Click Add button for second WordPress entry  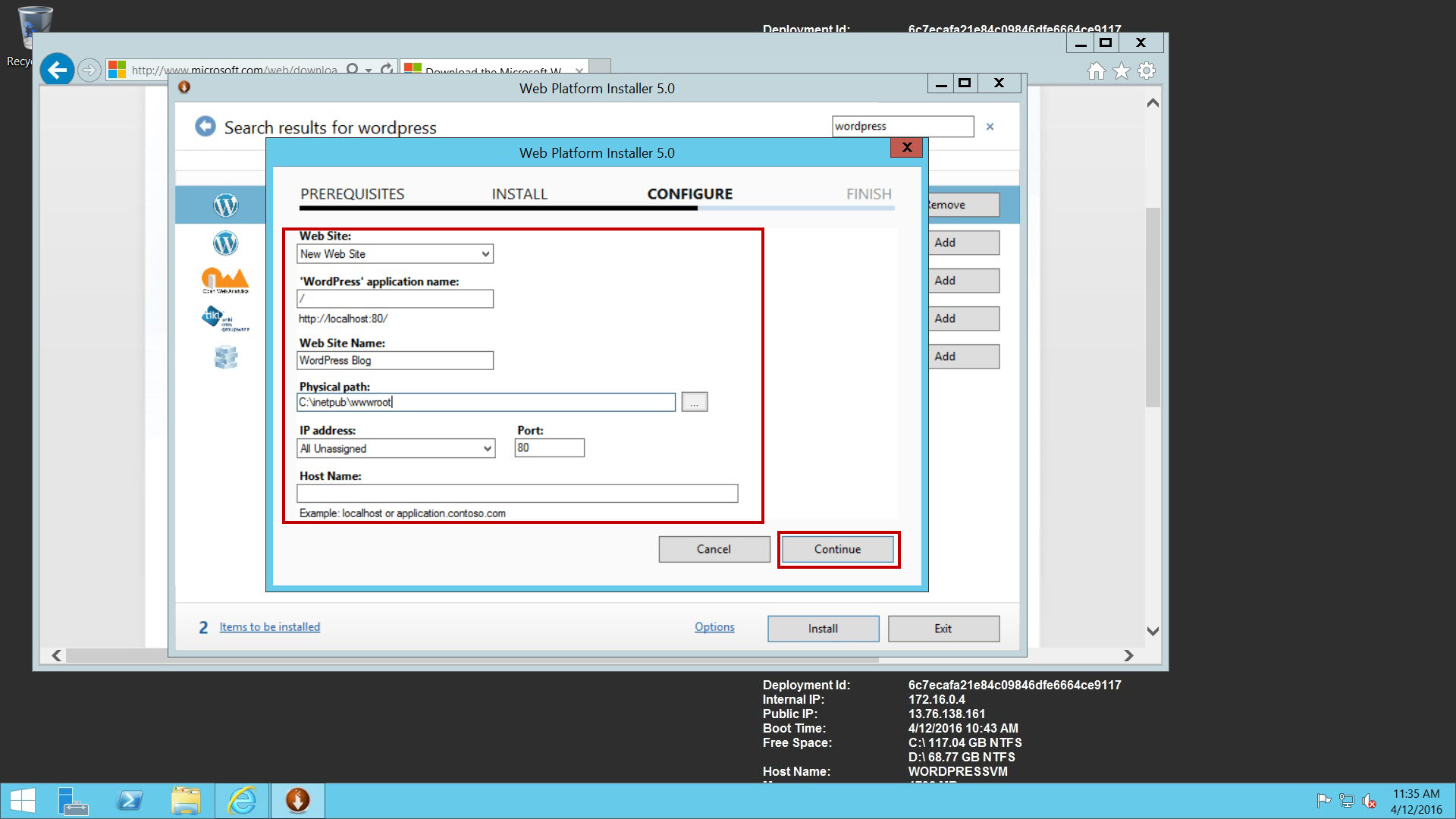tap(963, 243)
